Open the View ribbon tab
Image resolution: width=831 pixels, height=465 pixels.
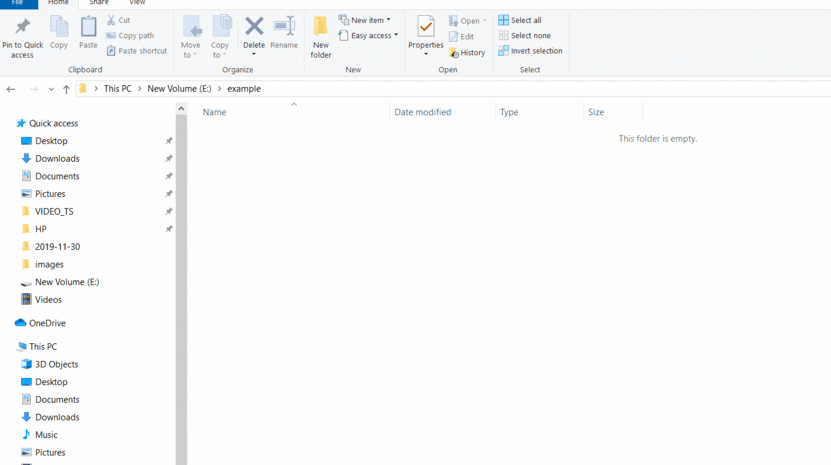click(137, 3)
